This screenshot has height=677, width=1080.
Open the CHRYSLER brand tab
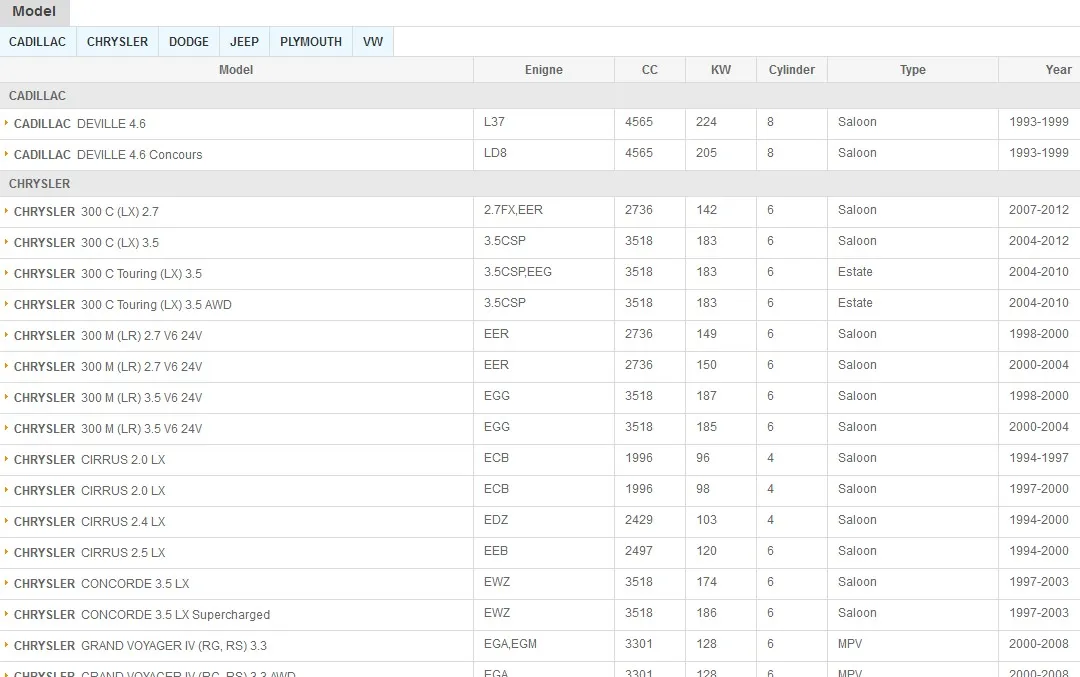tap(117, 42)
